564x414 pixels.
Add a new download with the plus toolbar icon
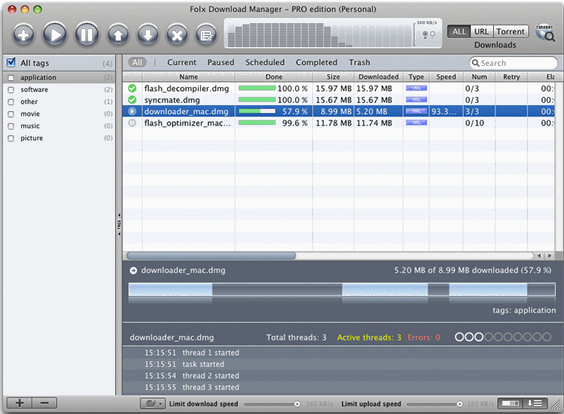(24, 35)
